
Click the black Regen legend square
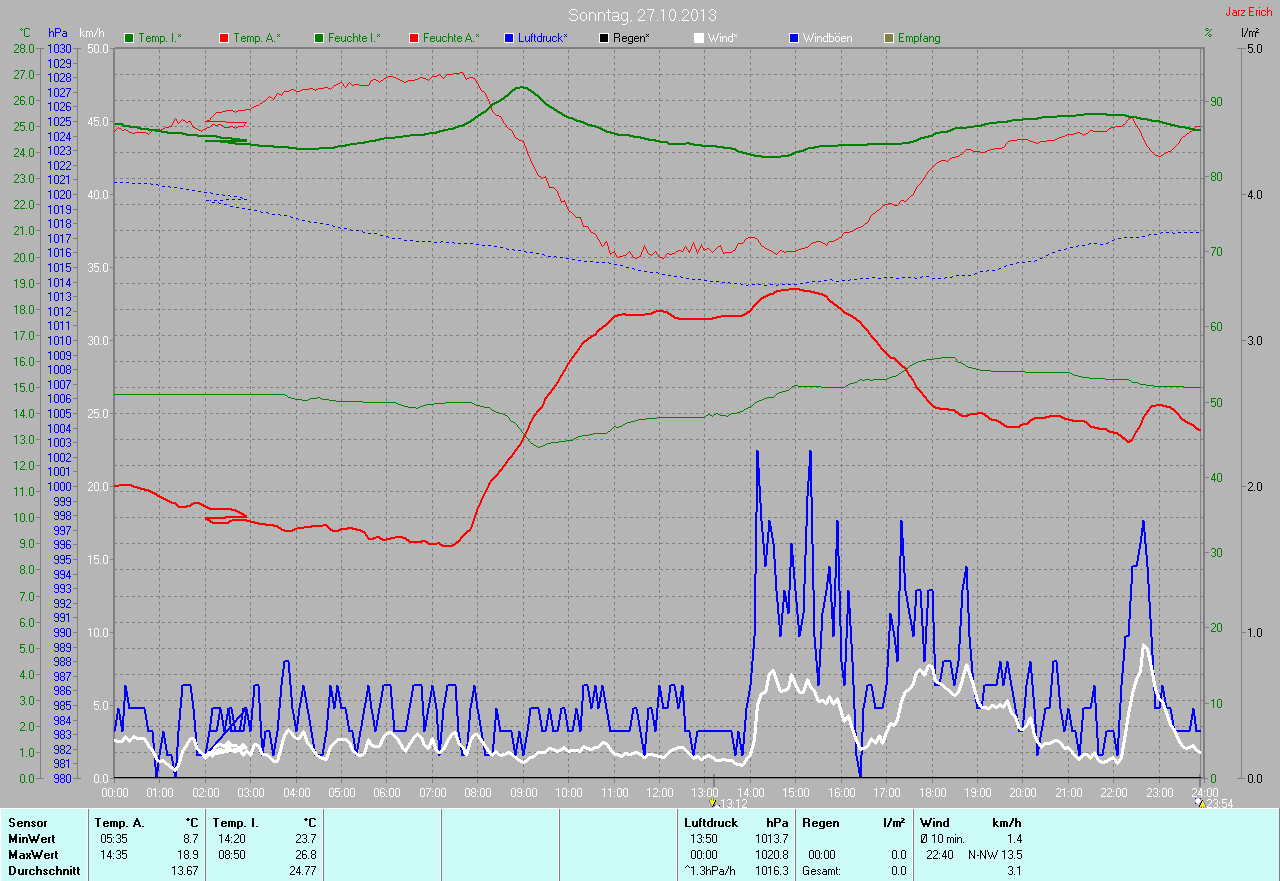(604, 38)
